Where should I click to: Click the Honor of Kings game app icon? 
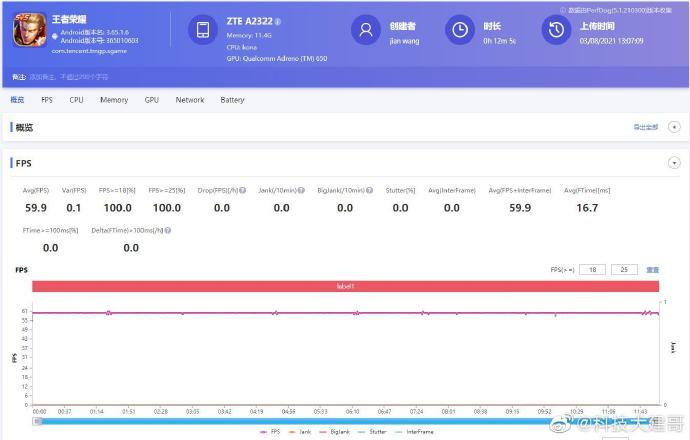pos(30,30)
